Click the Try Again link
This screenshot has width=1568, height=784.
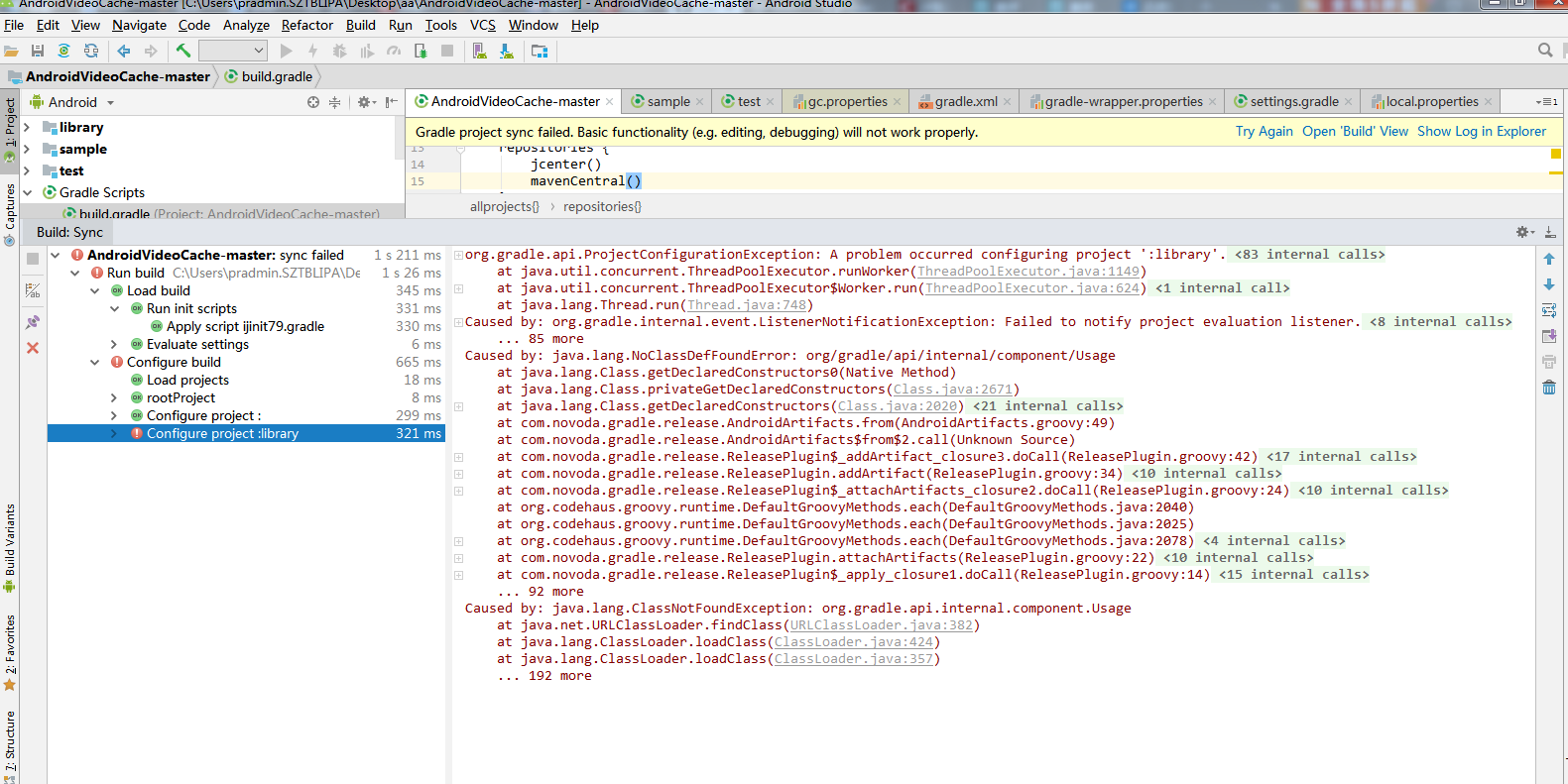tap(1265, 131)
